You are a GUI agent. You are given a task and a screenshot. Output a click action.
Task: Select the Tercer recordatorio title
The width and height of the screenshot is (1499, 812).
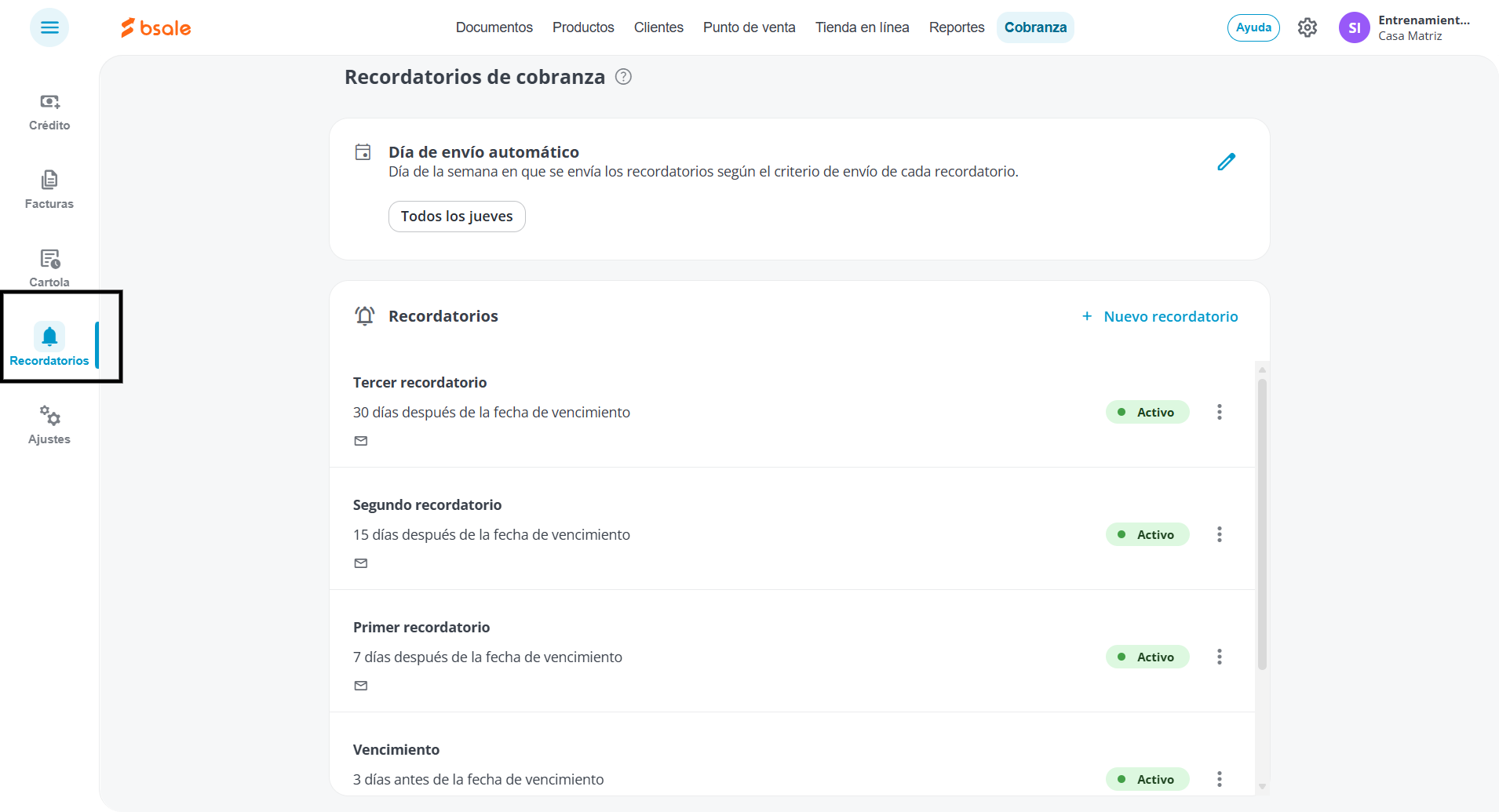[x=420, y=382]
